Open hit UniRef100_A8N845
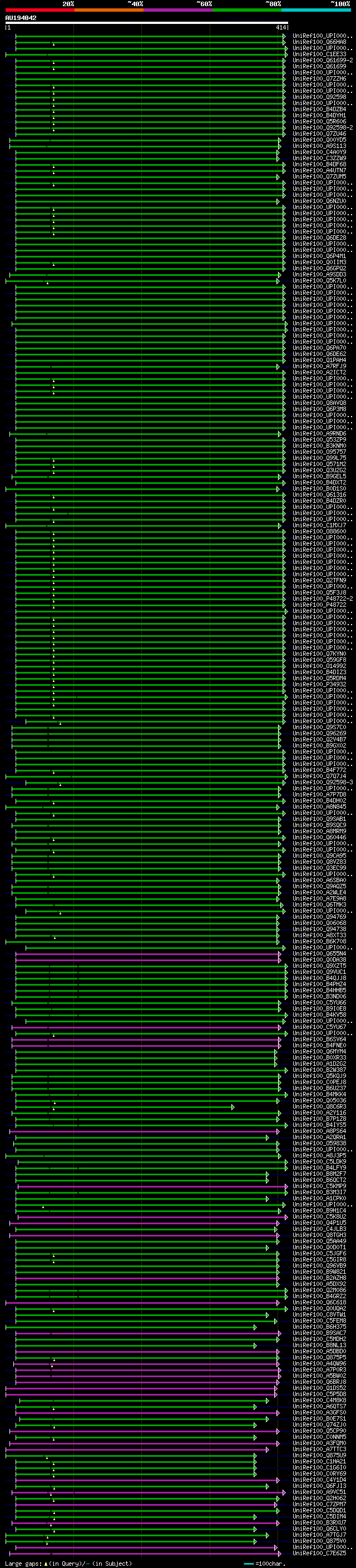356x1568 pixels. tap(319, 807)
